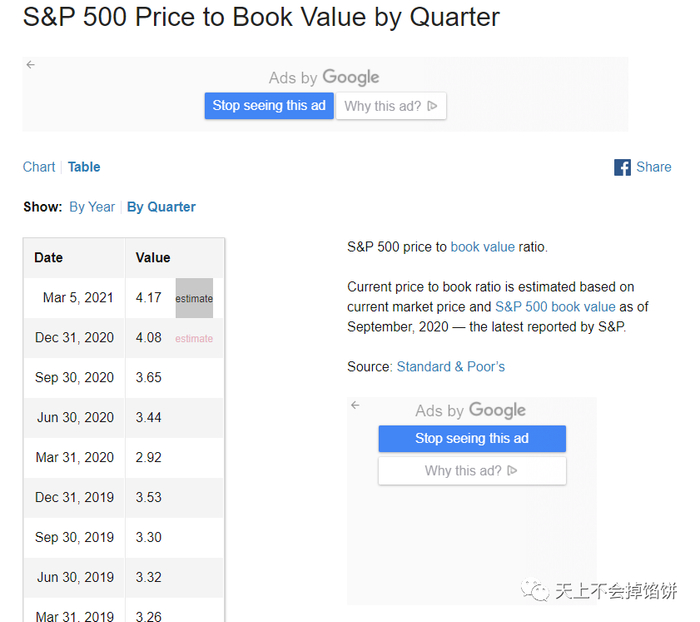Viewport: 700px width, 622px height.
Task: Click the Value column header
Action: click(x=153, y=257)
